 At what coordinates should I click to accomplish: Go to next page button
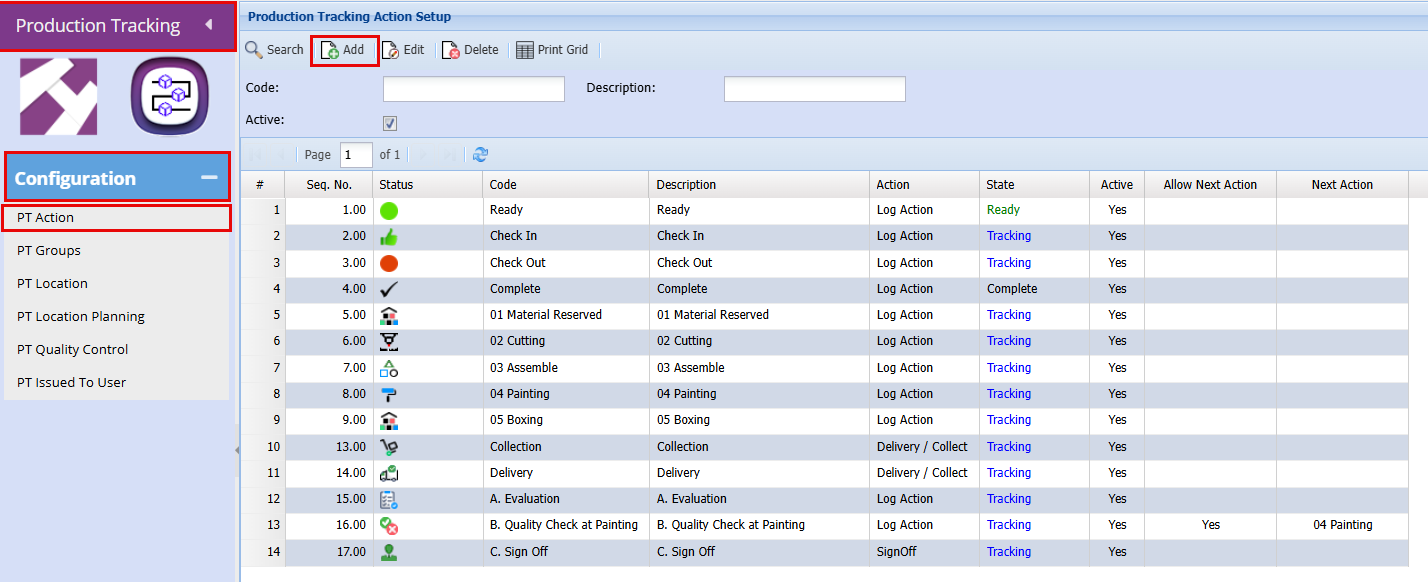click(x=422, y=155)
